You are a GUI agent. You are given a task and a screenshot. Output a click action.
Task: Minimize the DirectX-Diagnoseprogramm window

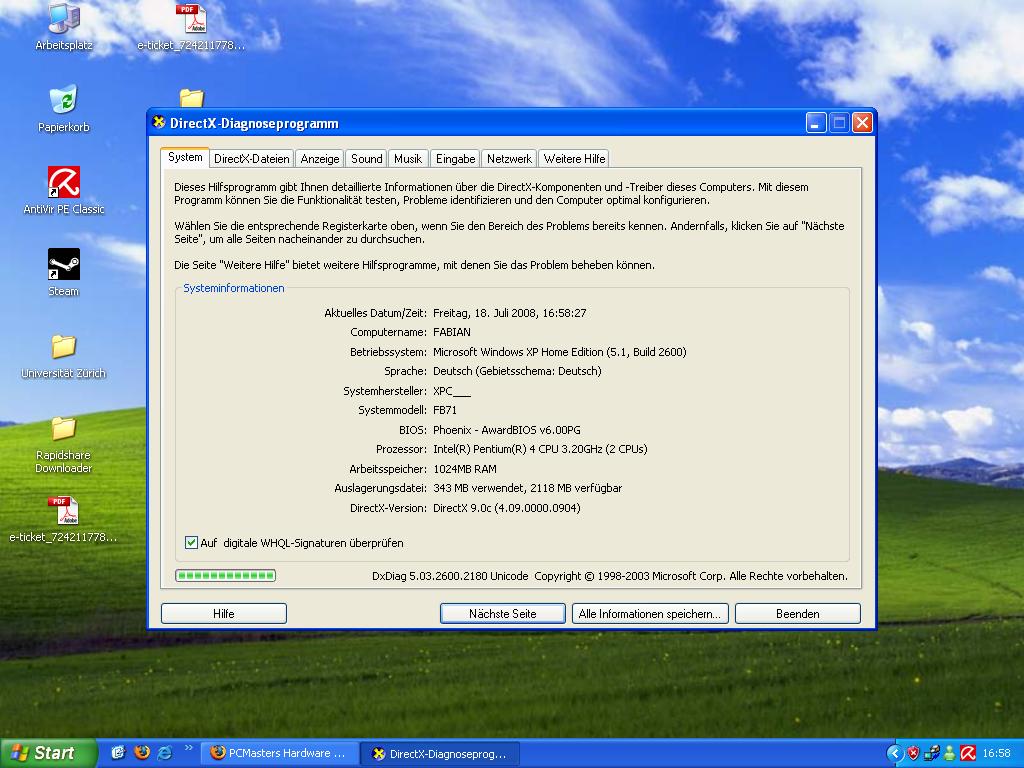(816, 122)
